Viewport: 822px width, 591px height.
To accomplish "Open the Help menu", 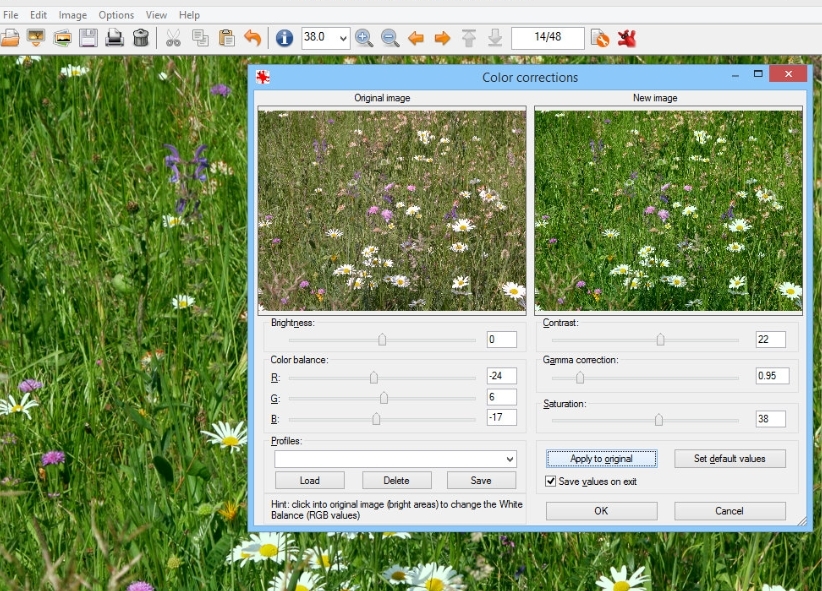I will coord(189,15).
